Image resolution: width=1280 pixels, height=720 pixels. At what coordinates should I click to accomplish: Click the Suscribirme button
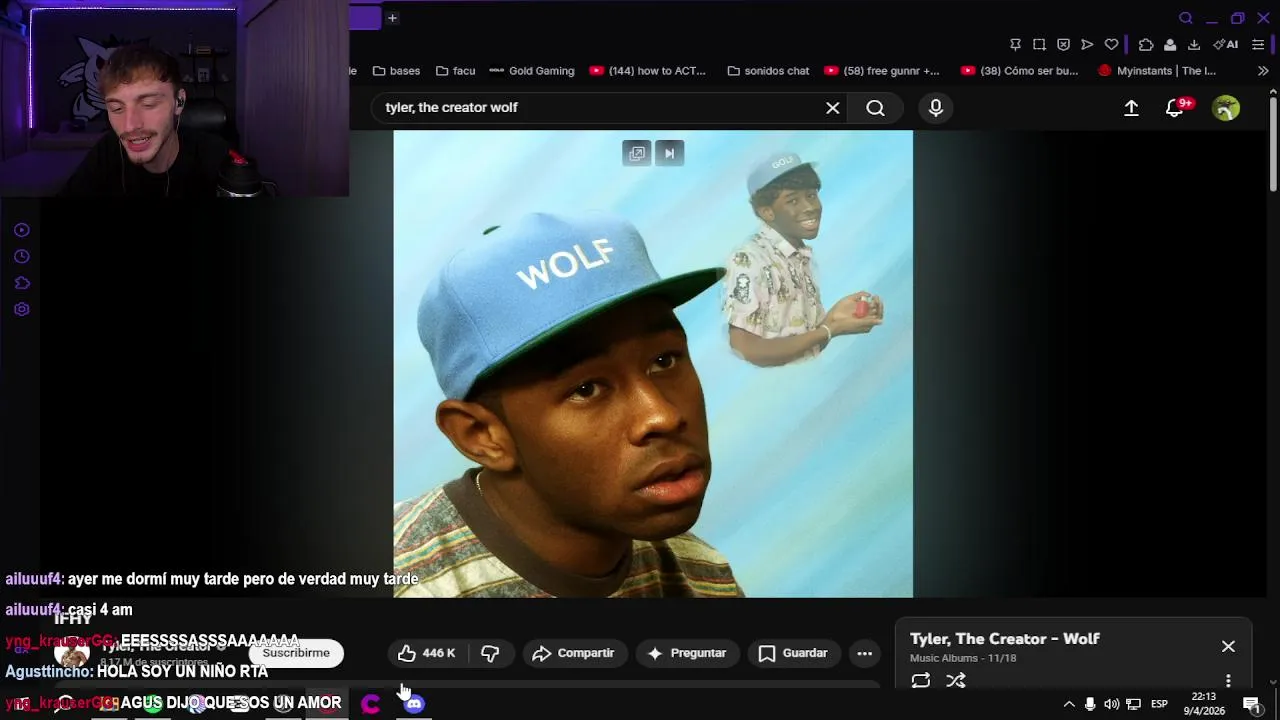click(x=296, y=653)
